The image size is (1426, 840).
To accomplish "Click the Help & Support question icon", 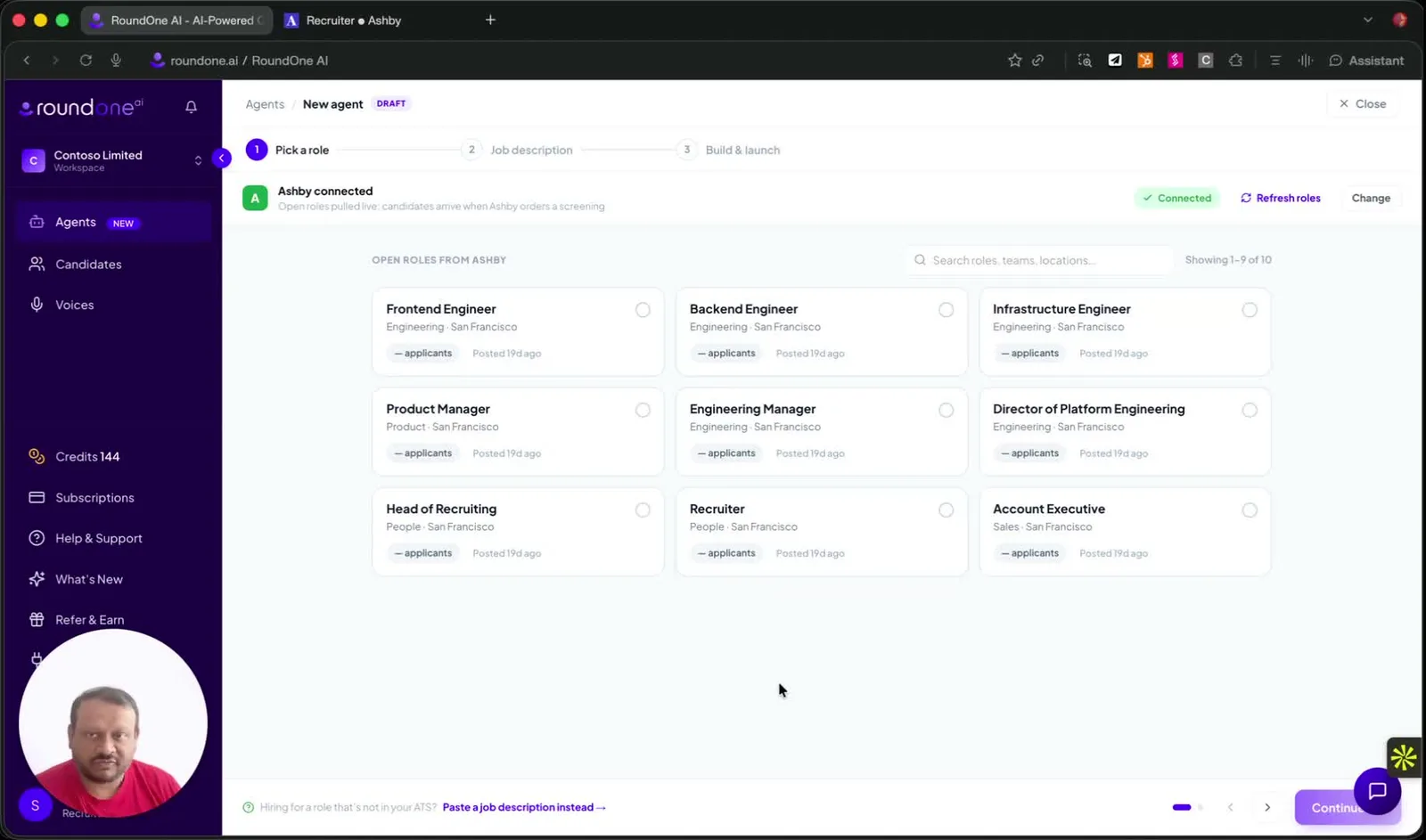I will pyautogui.click(x=37, y=538).
